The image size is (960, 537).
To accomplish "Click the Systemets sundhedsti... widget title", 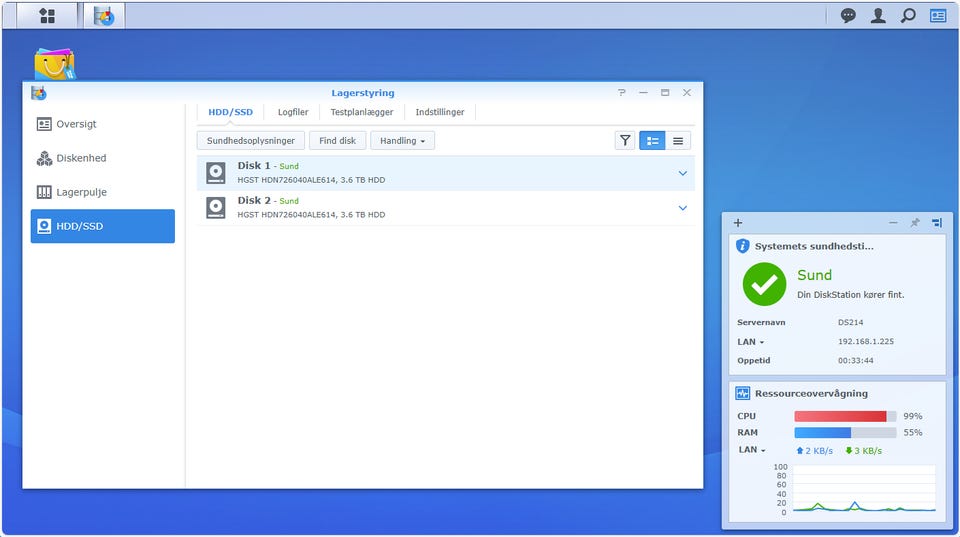I will 814,246.
